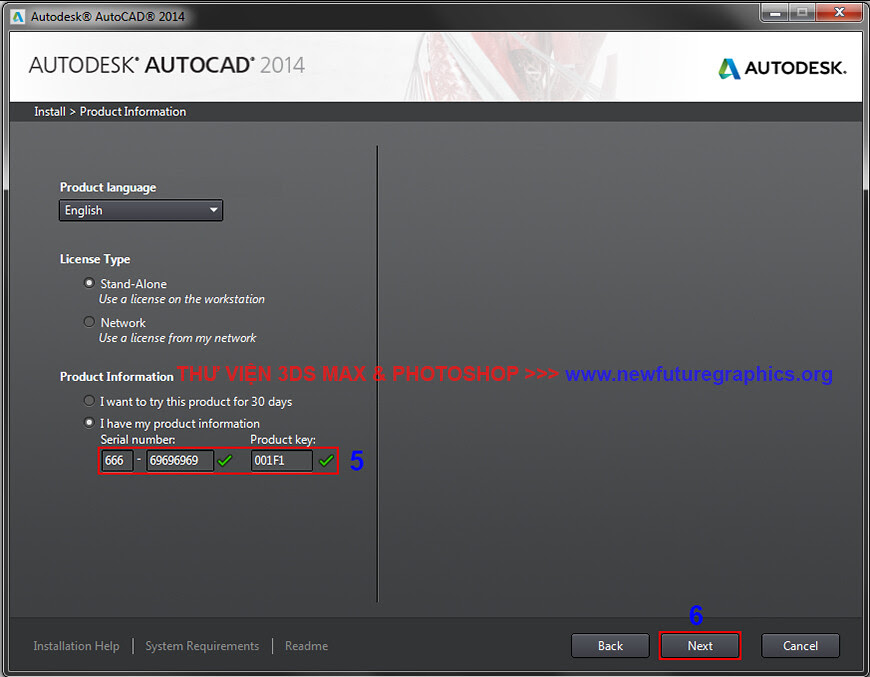The height and width of the screenshot is (677, 870).
Task: Click the 'Install > Product Information' breadcrumb text
Action: coord(110,112)
